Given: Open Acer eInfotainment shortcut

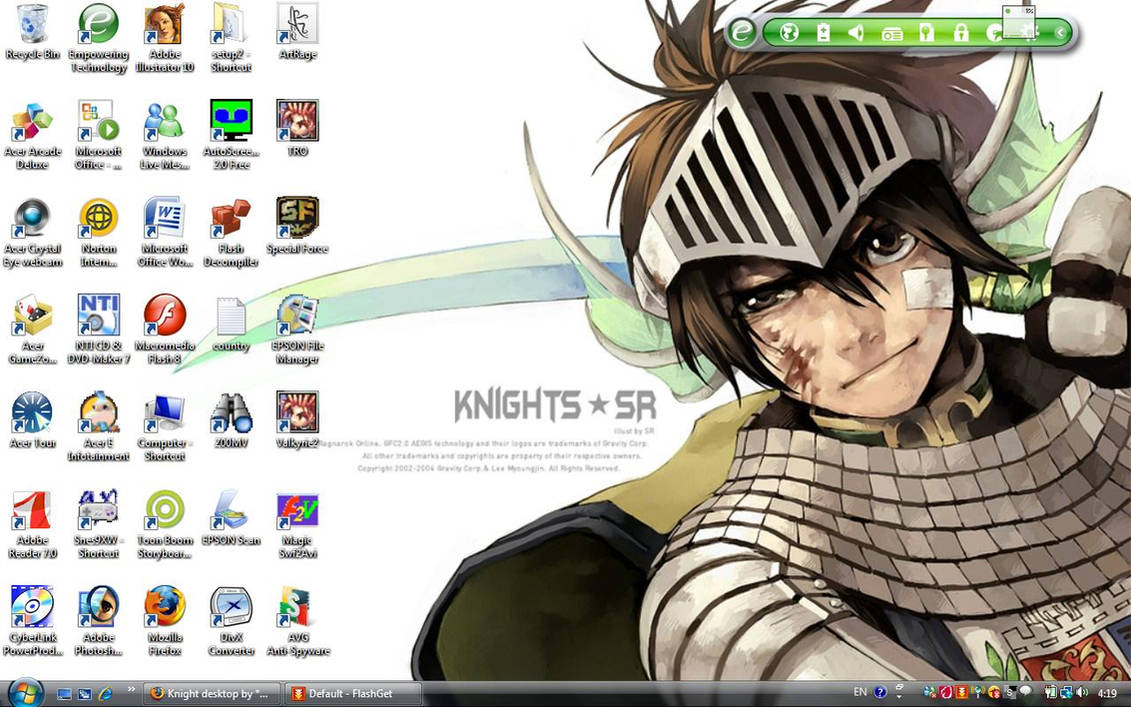Looking at the screenshot, I should click(99, 427).
